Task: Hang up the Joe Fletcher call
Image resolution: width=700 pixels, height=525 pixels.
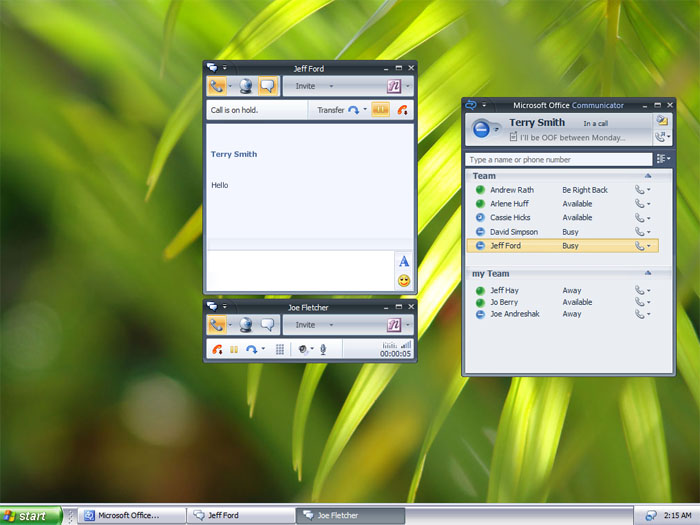Action: pyautogui.click(x=217, y=350)
